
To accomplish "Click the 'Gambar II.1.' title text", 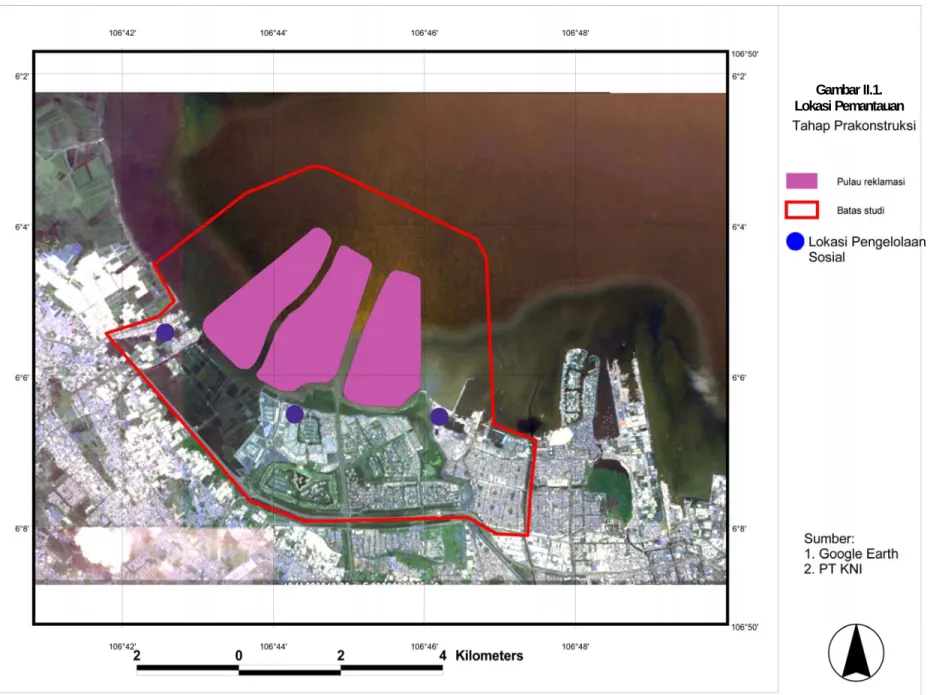I will point(849,90).
